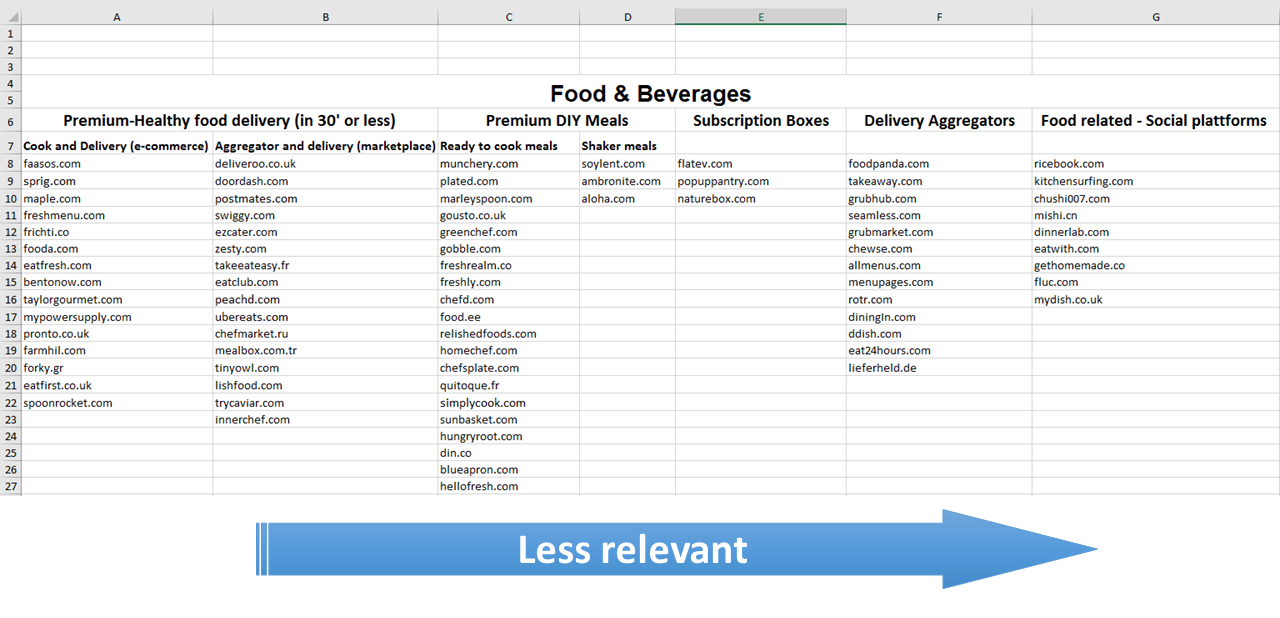The height and width of the screenshot is (618, 1280).
Task: Select the doordash.com cell
Action: (x=325, y=181)
